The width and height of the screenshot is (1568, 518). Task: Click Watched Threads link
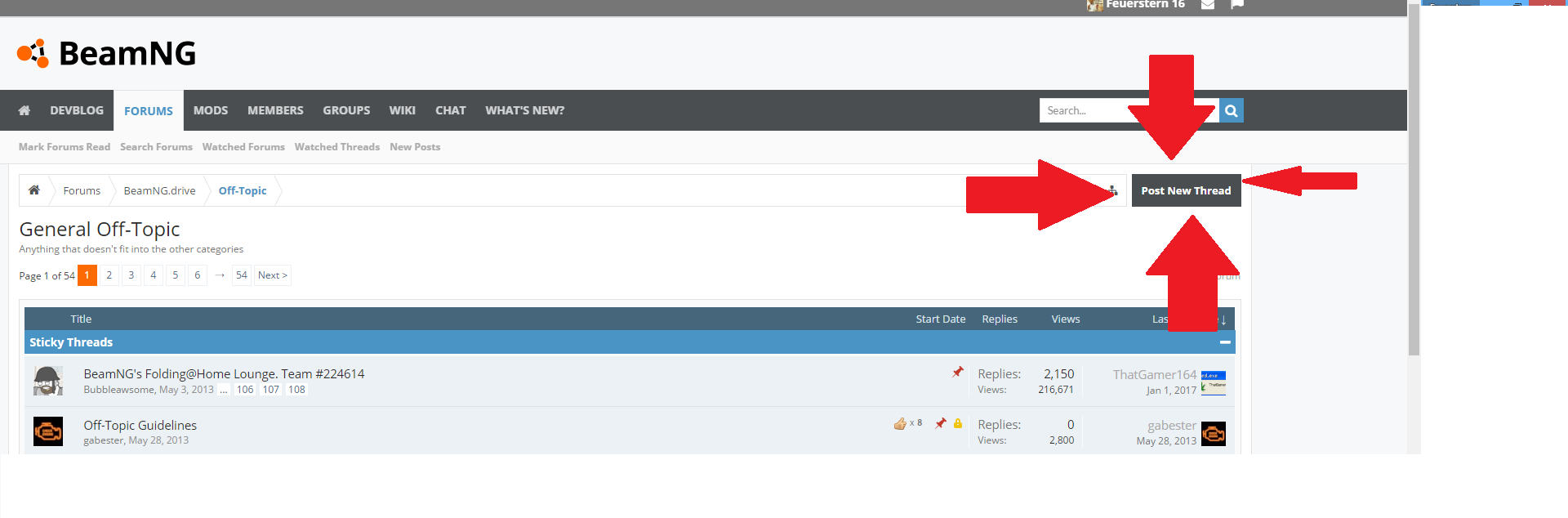point(337,147)
